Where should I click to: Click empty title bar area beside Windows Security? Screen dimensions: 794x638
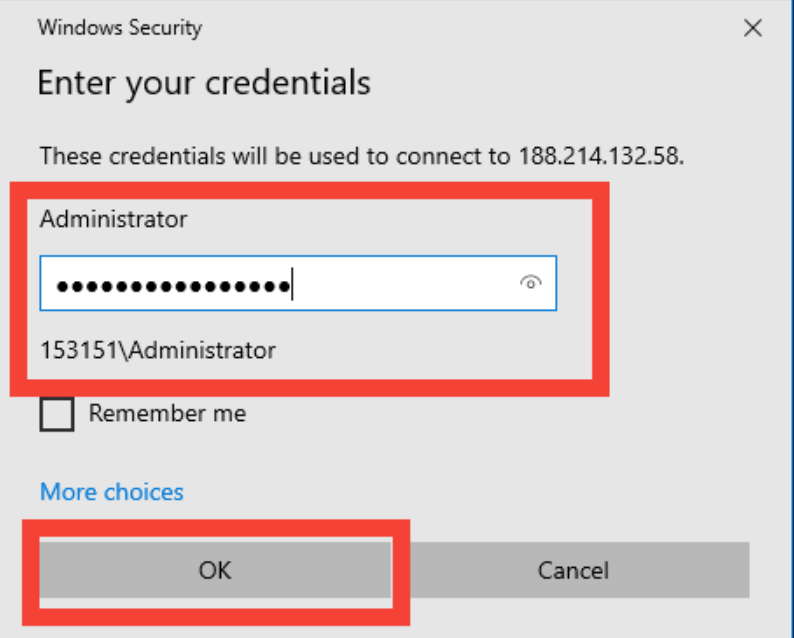coord(450,28)
